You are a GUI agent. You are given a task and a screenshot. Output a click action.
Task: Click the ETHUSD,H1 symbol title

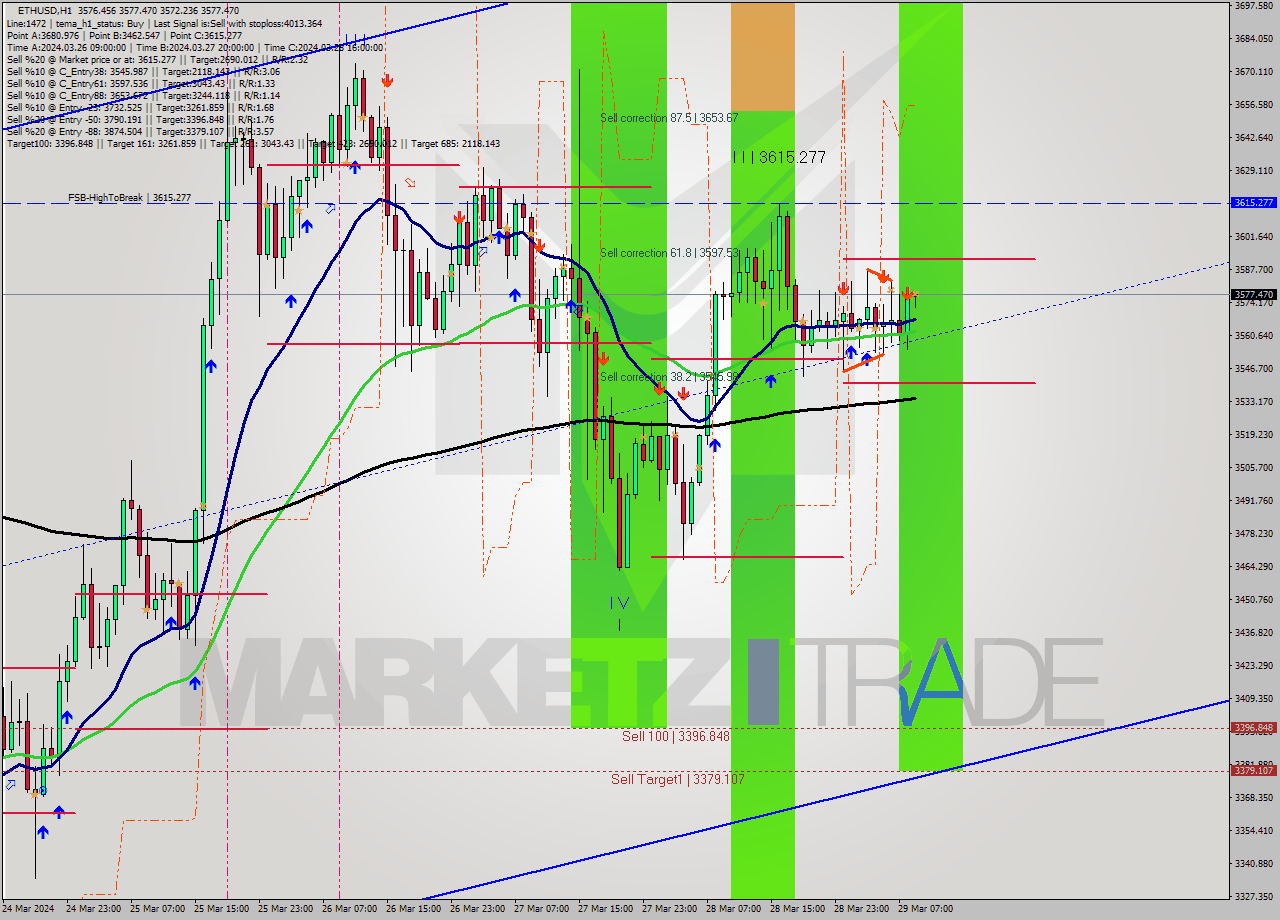(45, 10)
